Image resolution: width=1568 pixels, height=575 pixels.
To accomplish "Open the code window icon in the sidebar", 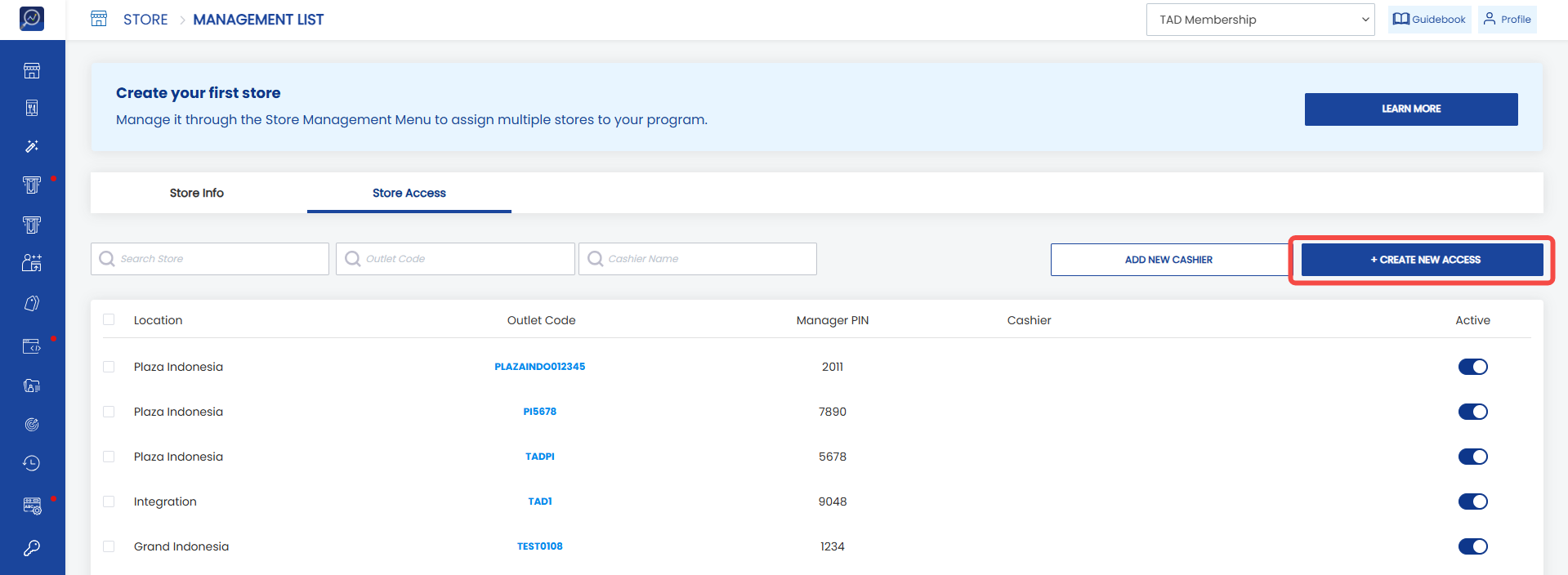I will [x=32, y=346].
